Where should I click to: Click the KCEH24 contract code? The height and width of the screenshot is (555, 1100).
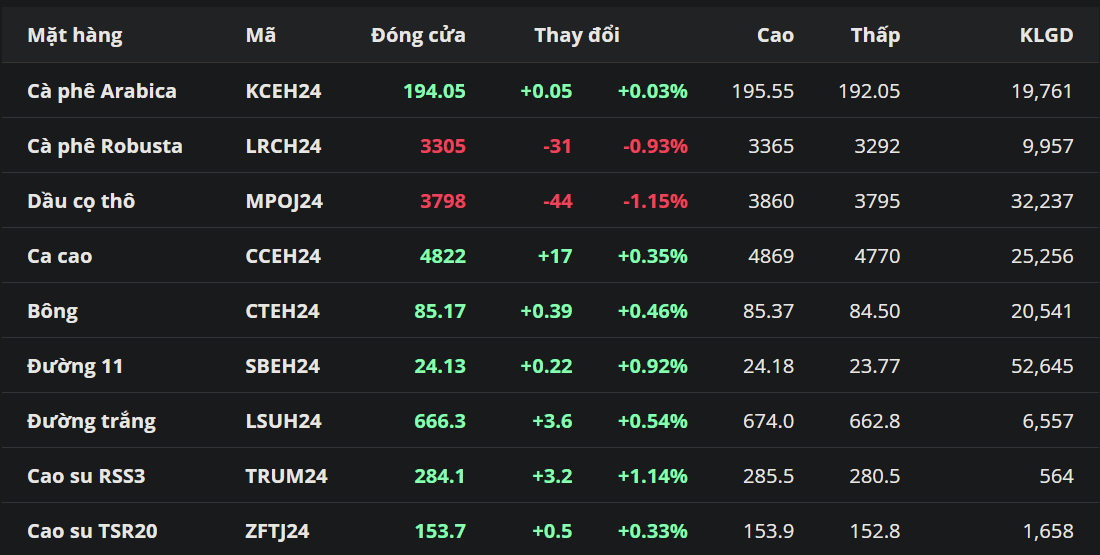tap(283, 91)
